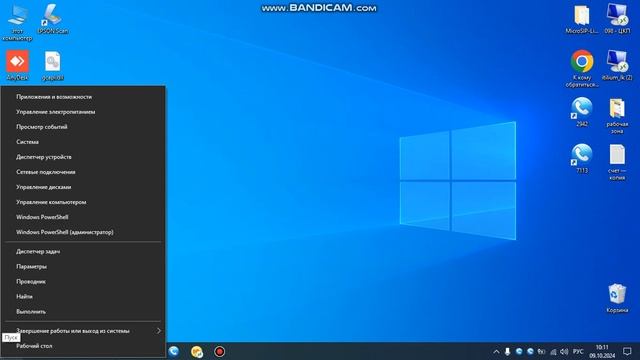The image size is (640, 360).
Task: Open the 098 - ЦКП remote desktop shortcut
Action: point(617,19)
